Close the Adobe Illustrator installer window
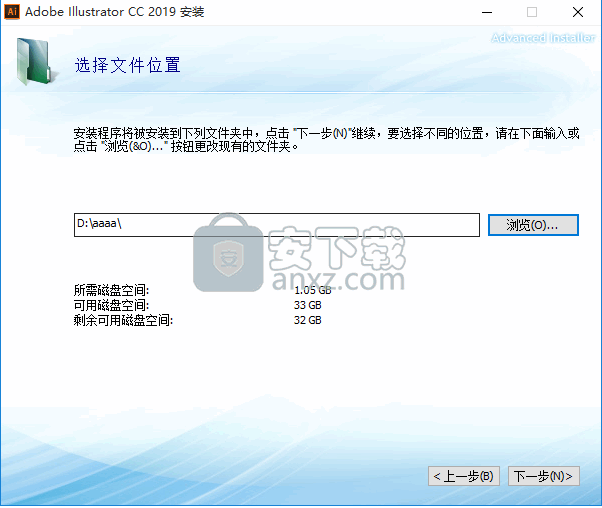 tap(577, 12)
